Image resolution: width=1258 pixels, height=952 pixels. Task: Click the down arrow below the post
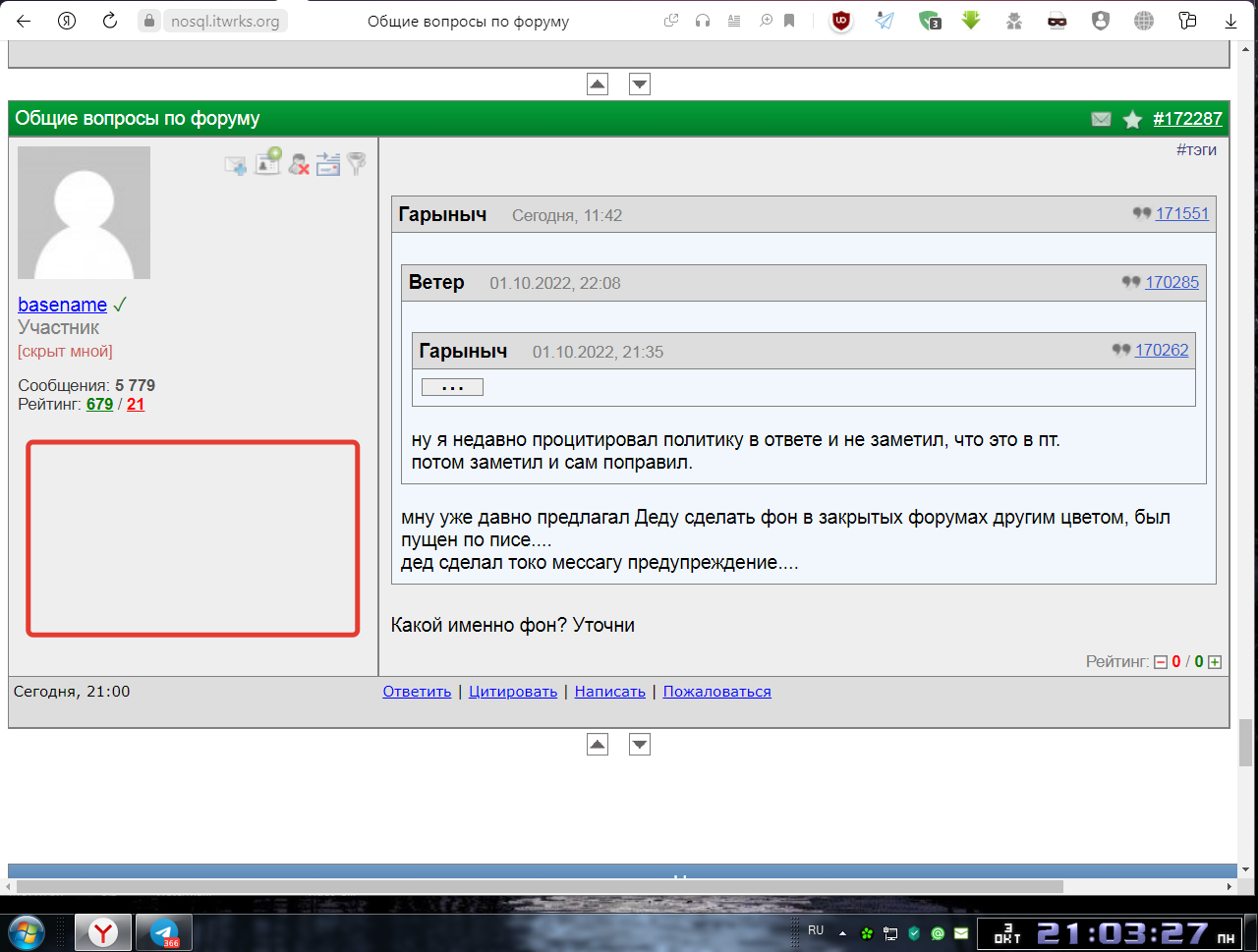tap(640, 745)
